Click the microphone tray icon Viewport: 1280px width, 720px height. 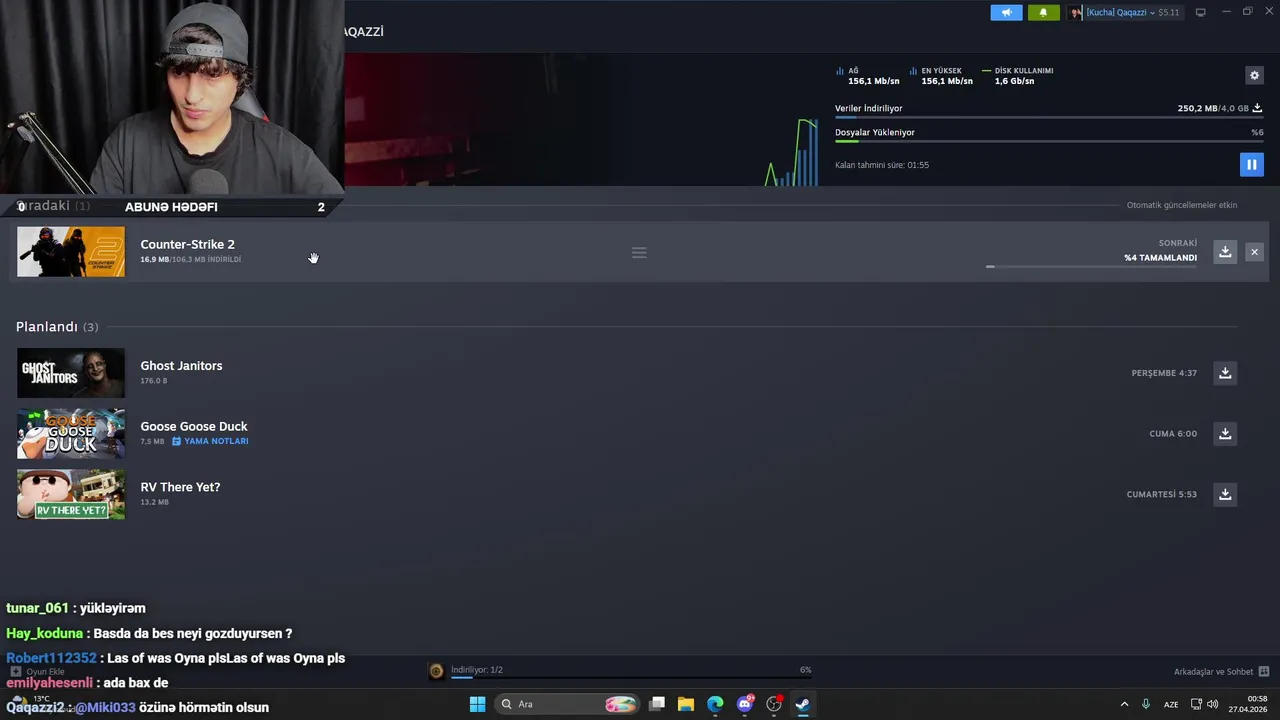coord(1146,704)
